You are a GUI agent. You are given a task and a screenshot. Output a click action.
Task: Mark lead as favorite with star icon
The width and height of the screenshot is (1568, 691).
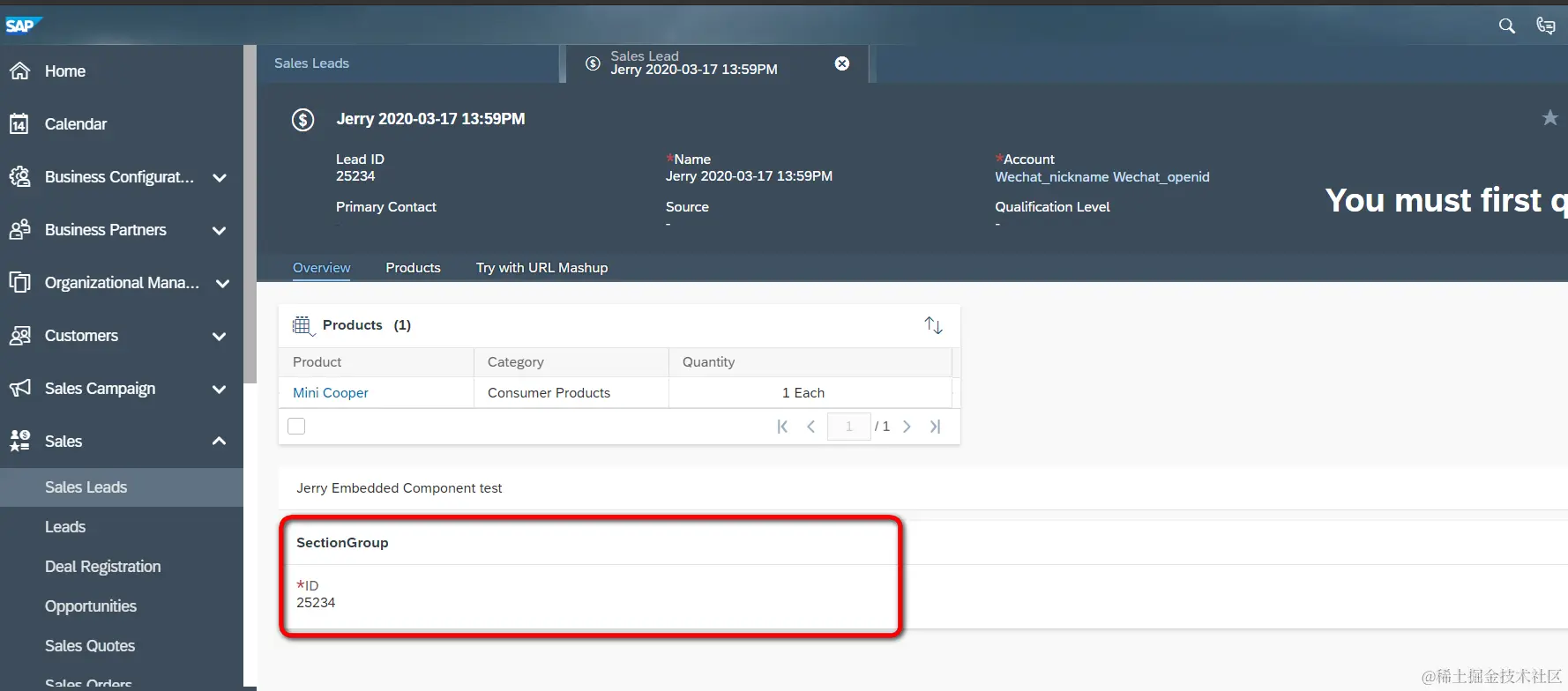[x=1549, y=118]
